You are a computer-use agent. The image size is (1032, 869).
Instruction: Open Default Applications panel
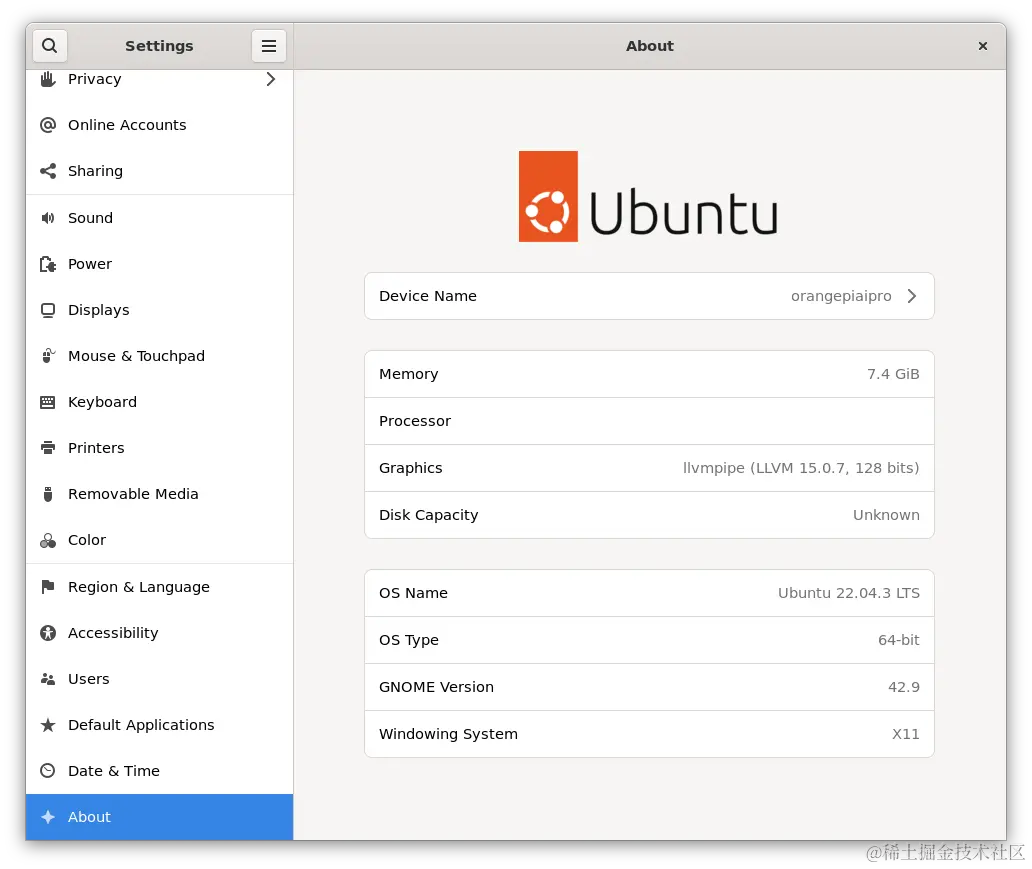coord(159,725)
